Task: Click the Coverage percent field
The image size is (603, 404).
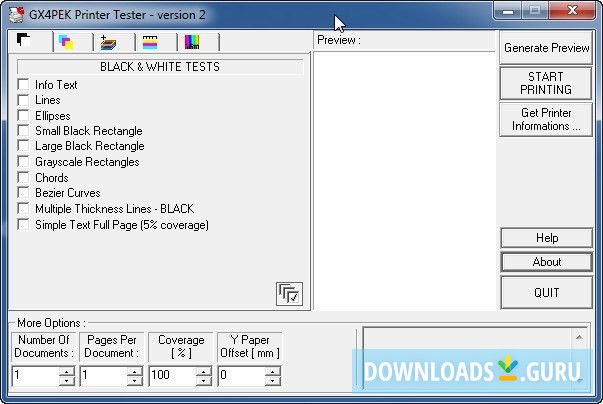Action: 173,376
